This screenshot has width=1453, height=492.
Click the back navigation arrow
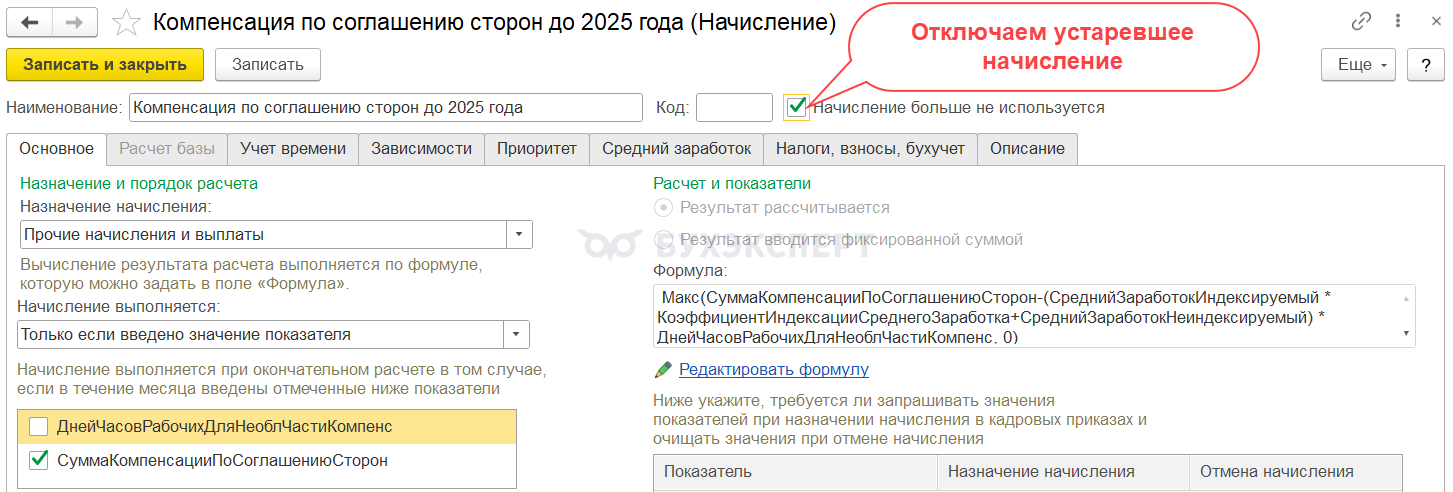pos(30,22)
